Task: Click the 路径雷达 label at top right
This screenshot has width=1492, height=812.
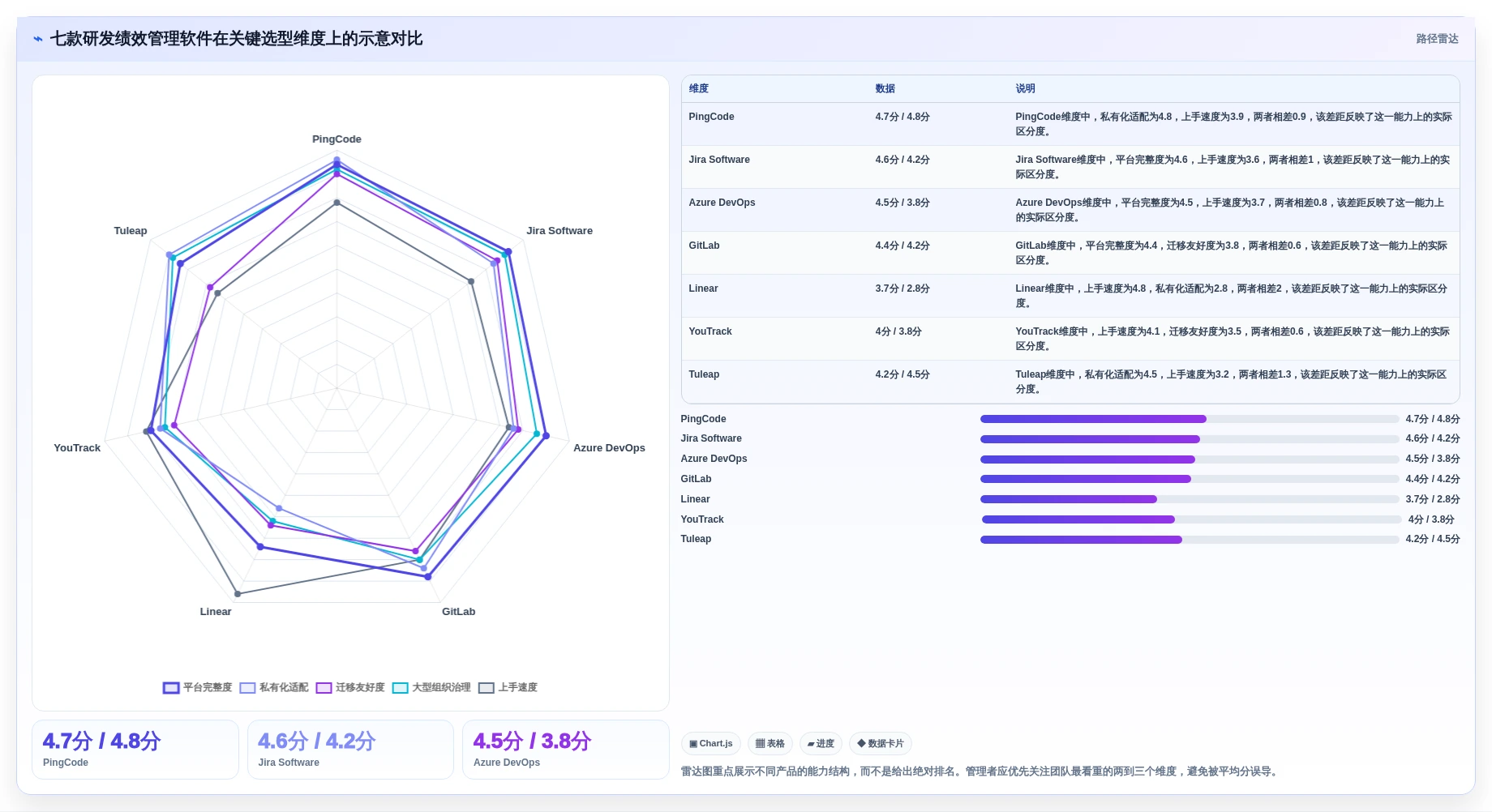Action: click(x=1437, y=39)
